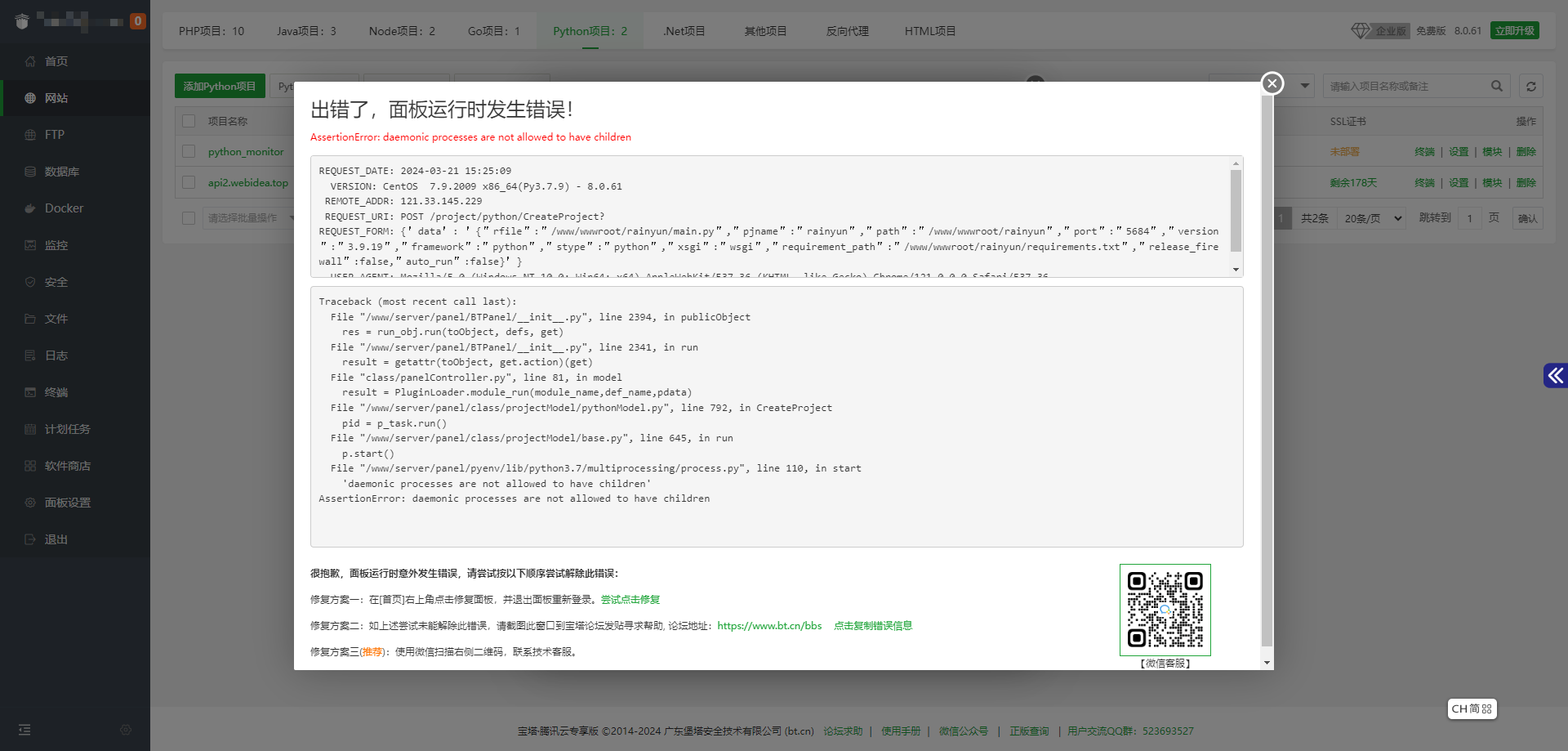Click the 企业版 diamond icon
This screenshot has width=1568, height=751.
click(1361, 30)
